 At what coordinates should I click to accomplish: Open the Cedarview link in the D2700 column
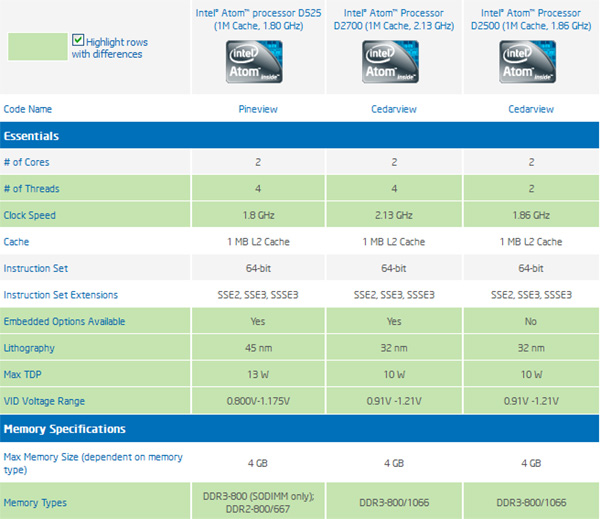point(394,109)
